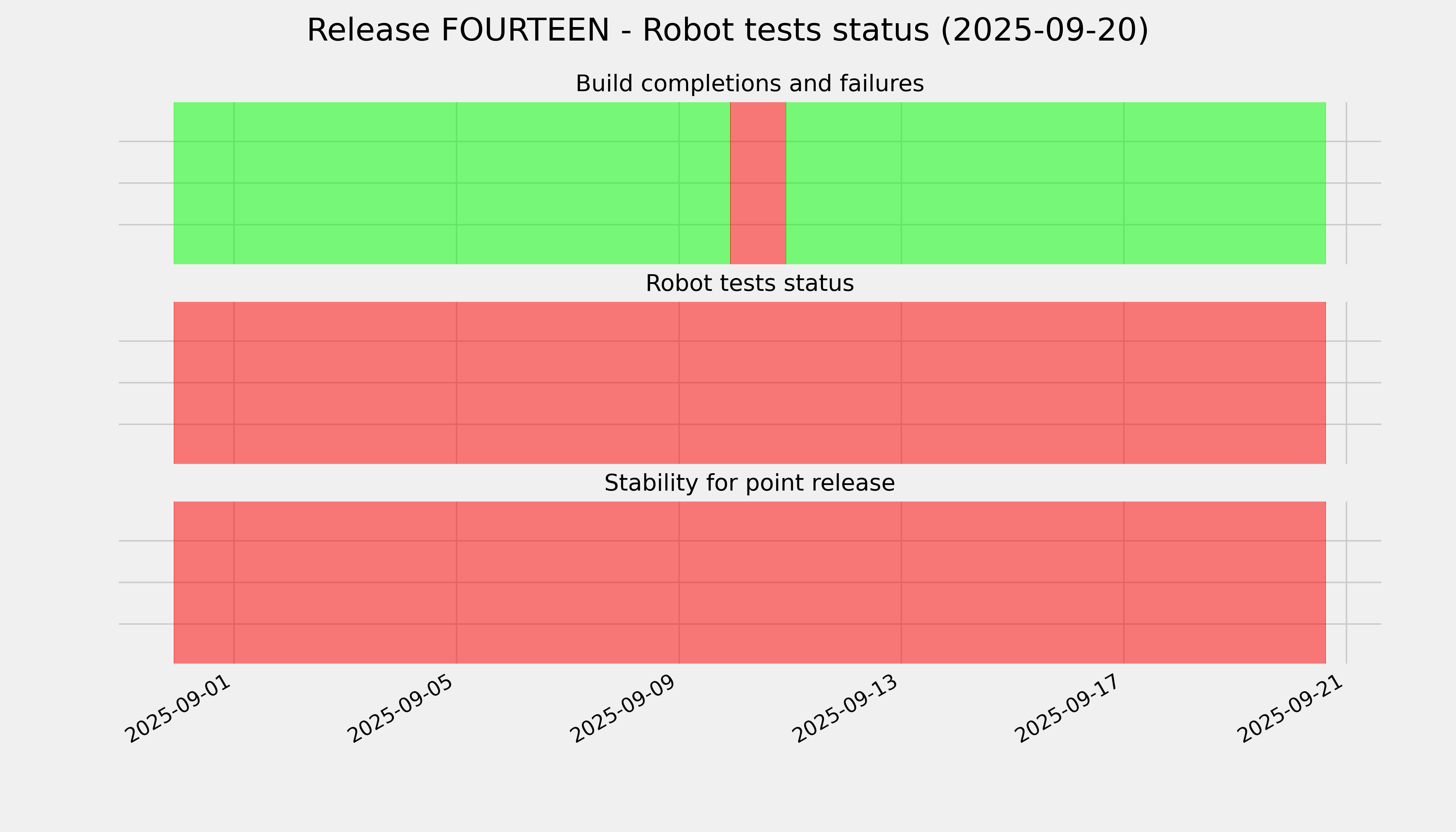Click the date '(2025-09-20)' in the main title
This screenshot has height=832, width=1456.
click(x=1044, y=30)
